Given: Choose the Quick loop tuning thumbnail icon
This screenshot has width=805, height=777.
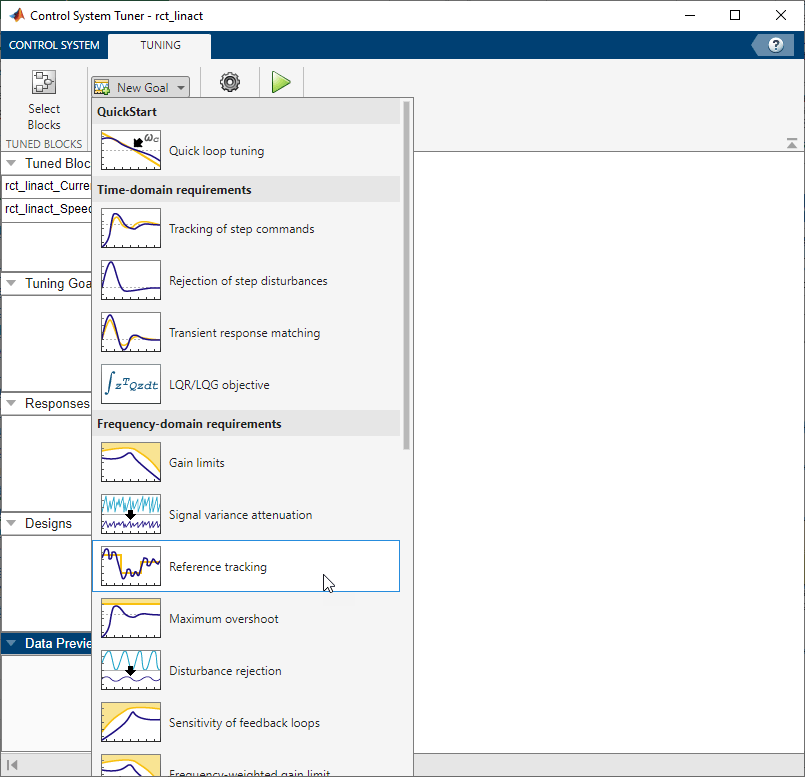Looking at the screenshot, I should [x=130, y=151].
